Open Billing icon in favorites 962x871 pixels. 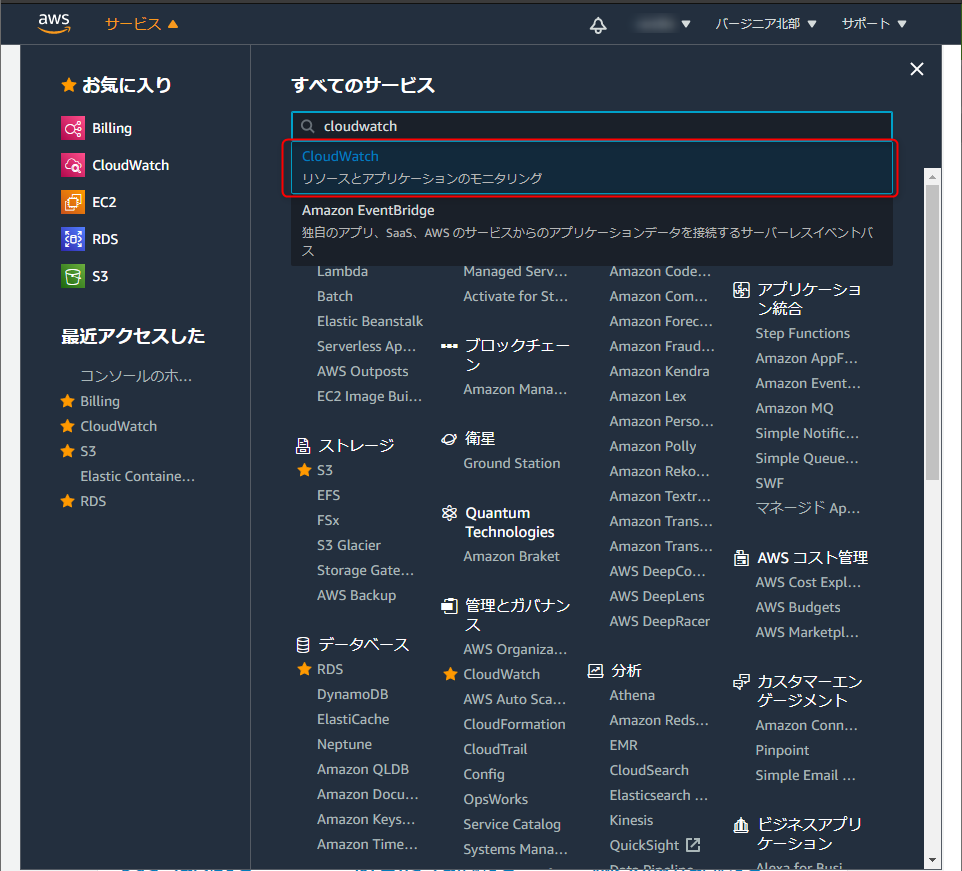(73, 128)
